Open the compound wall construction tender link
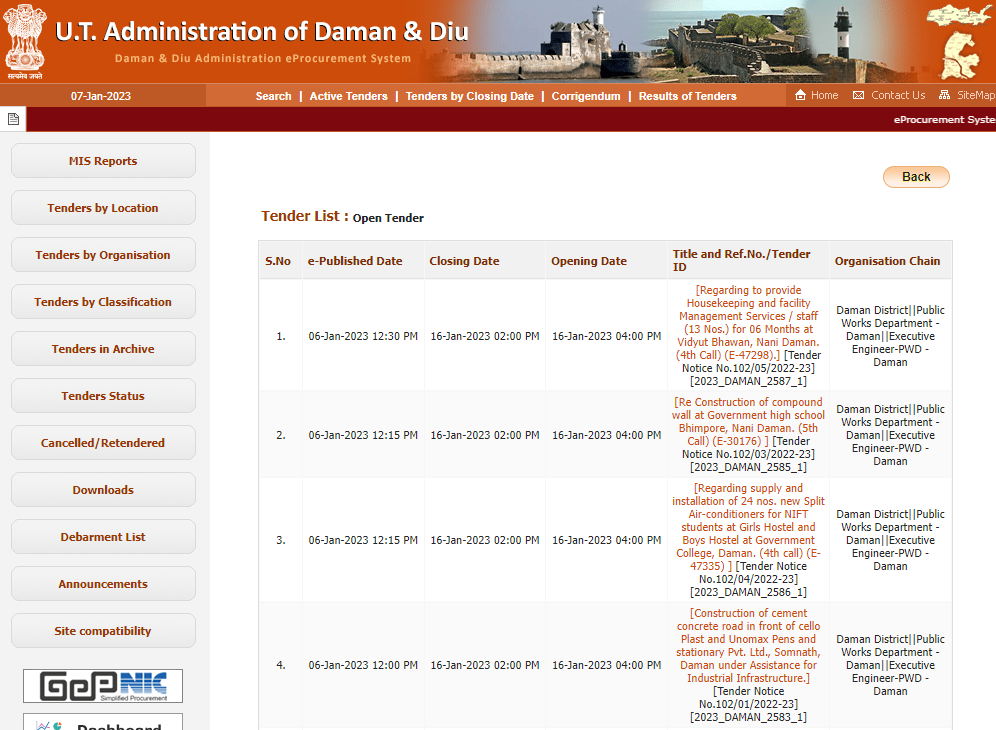Viewport: 996px width, 730px height. click(x=750, y=415)
